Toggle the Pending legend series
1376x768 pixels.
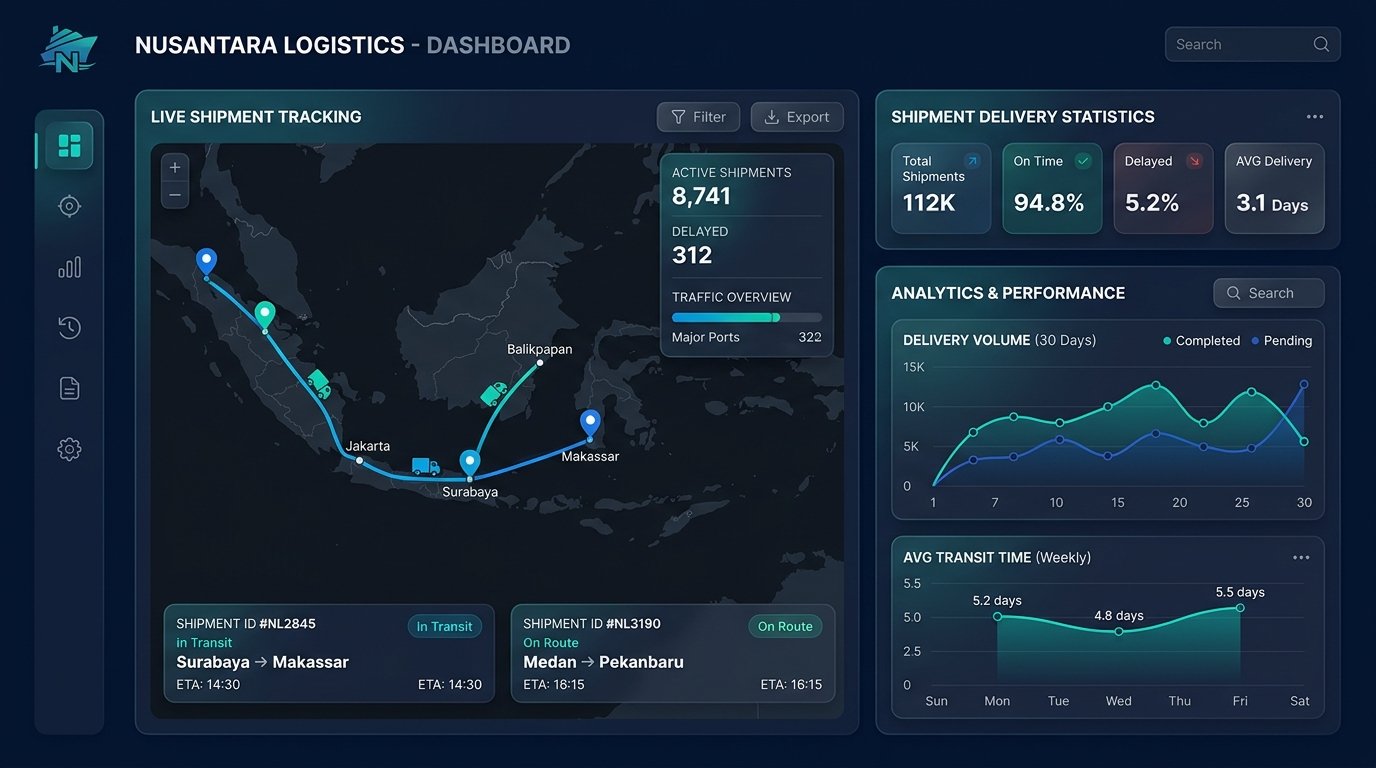click(1281, 341)
